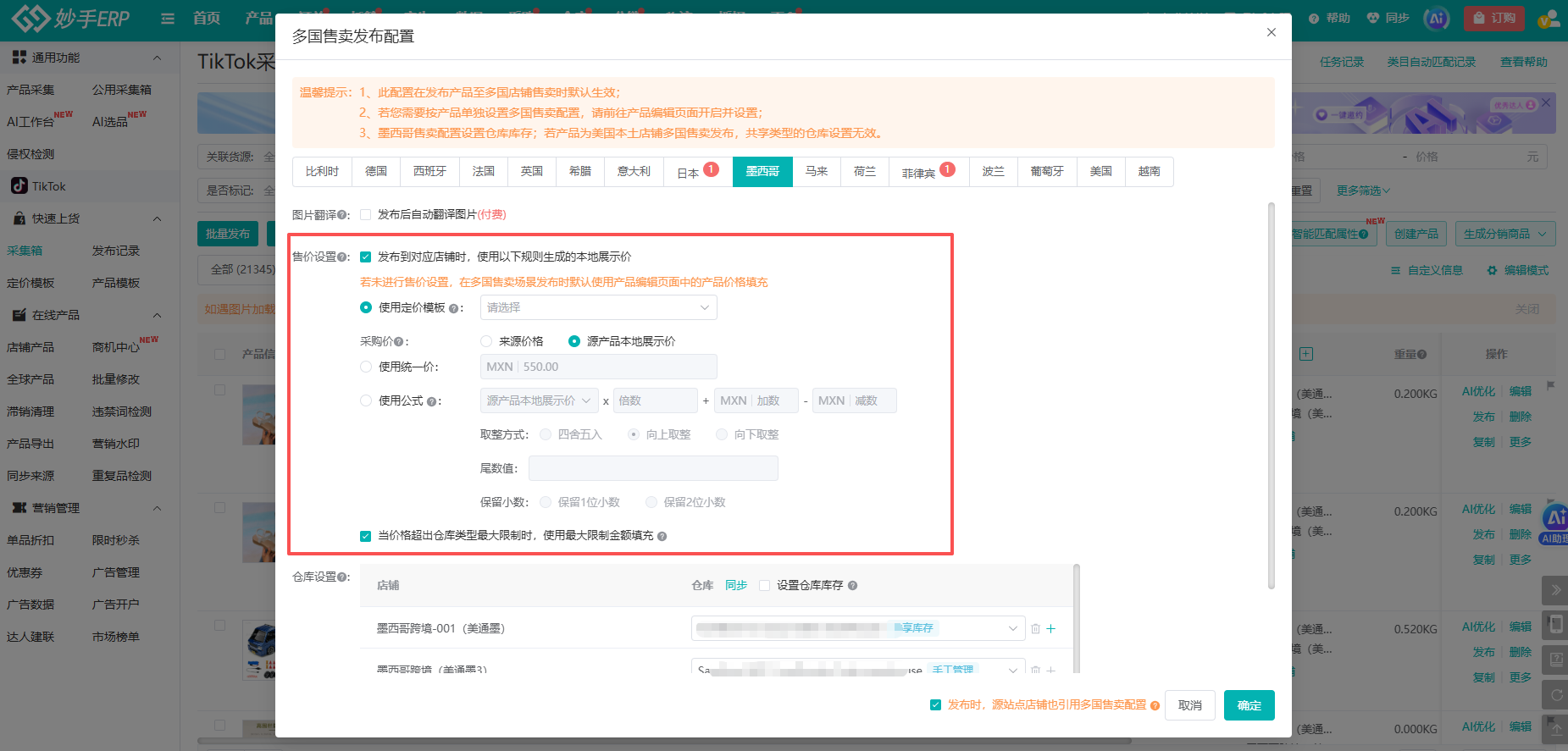
Task: Toggle 当价格超出仓库类型最大限制时 checkbox
Action: pos(365,536)
